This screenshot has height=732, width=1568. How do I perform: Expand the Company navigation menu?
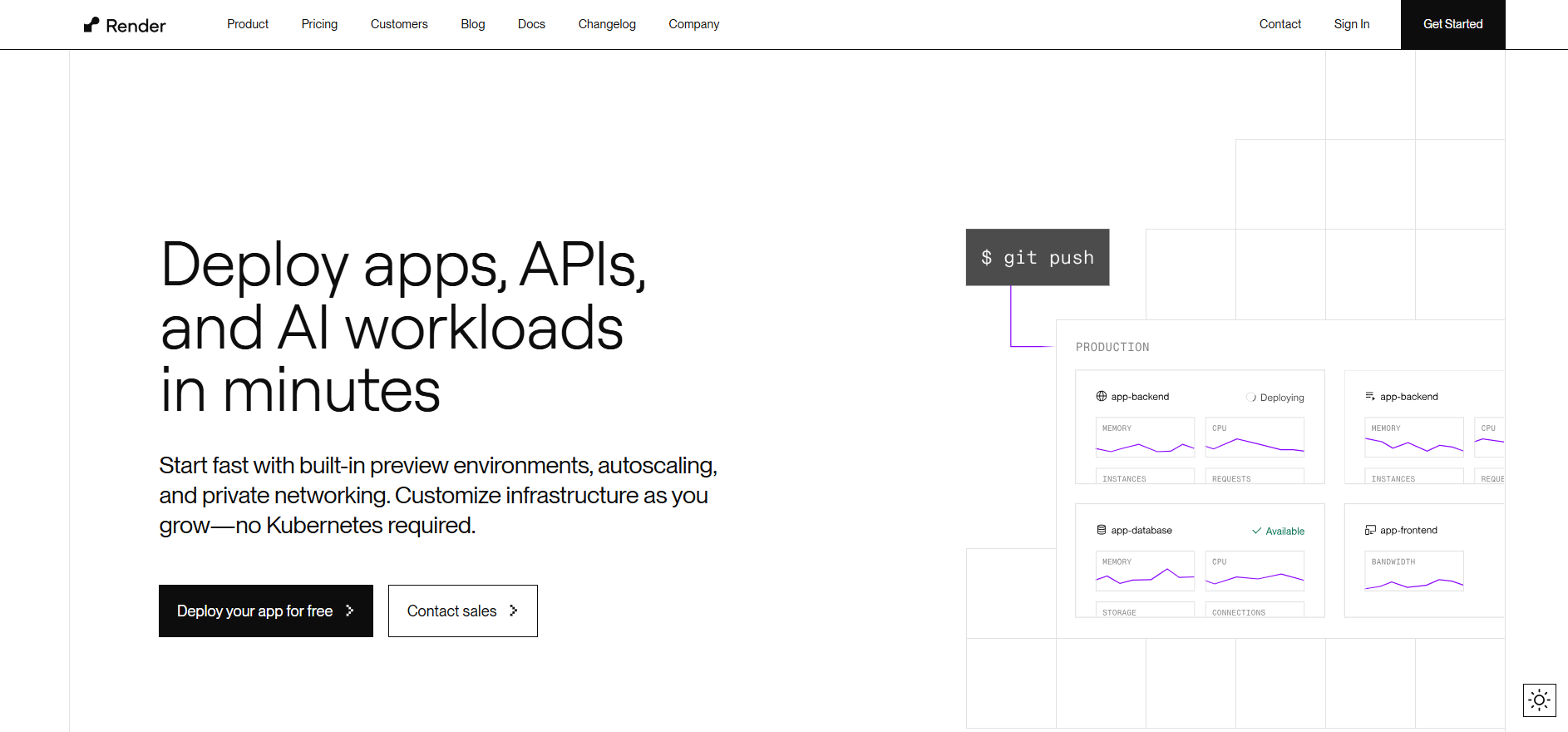click(693, 24)
